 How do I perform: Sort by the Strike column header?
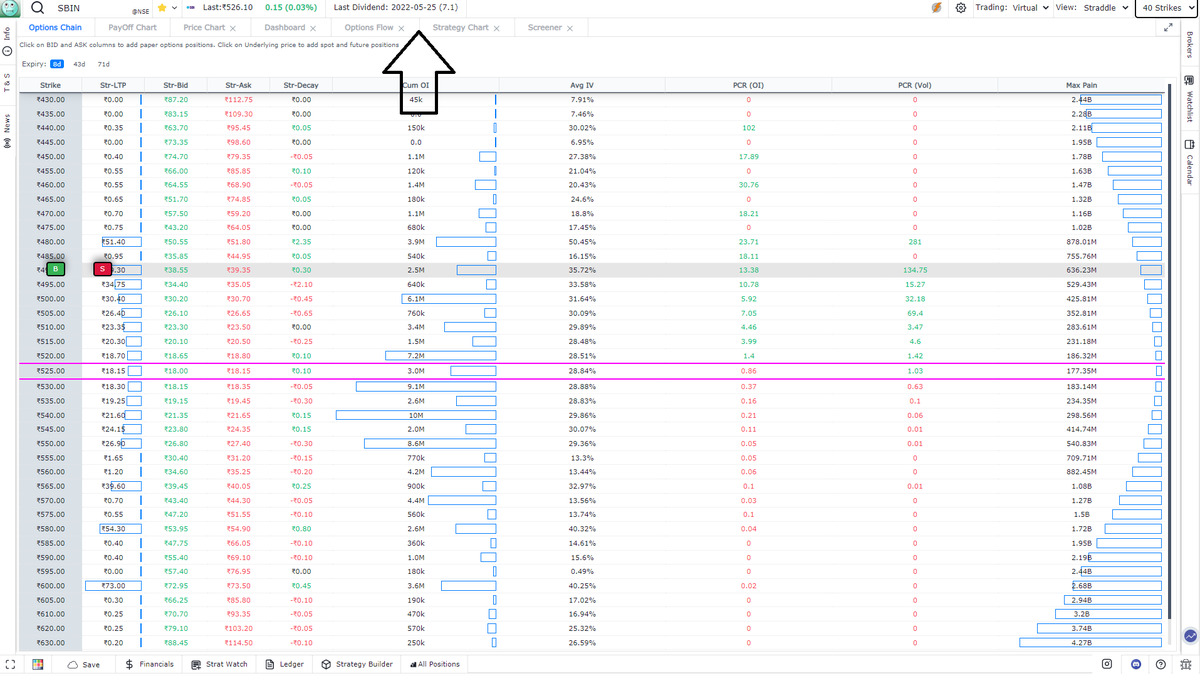click(50, 85)
